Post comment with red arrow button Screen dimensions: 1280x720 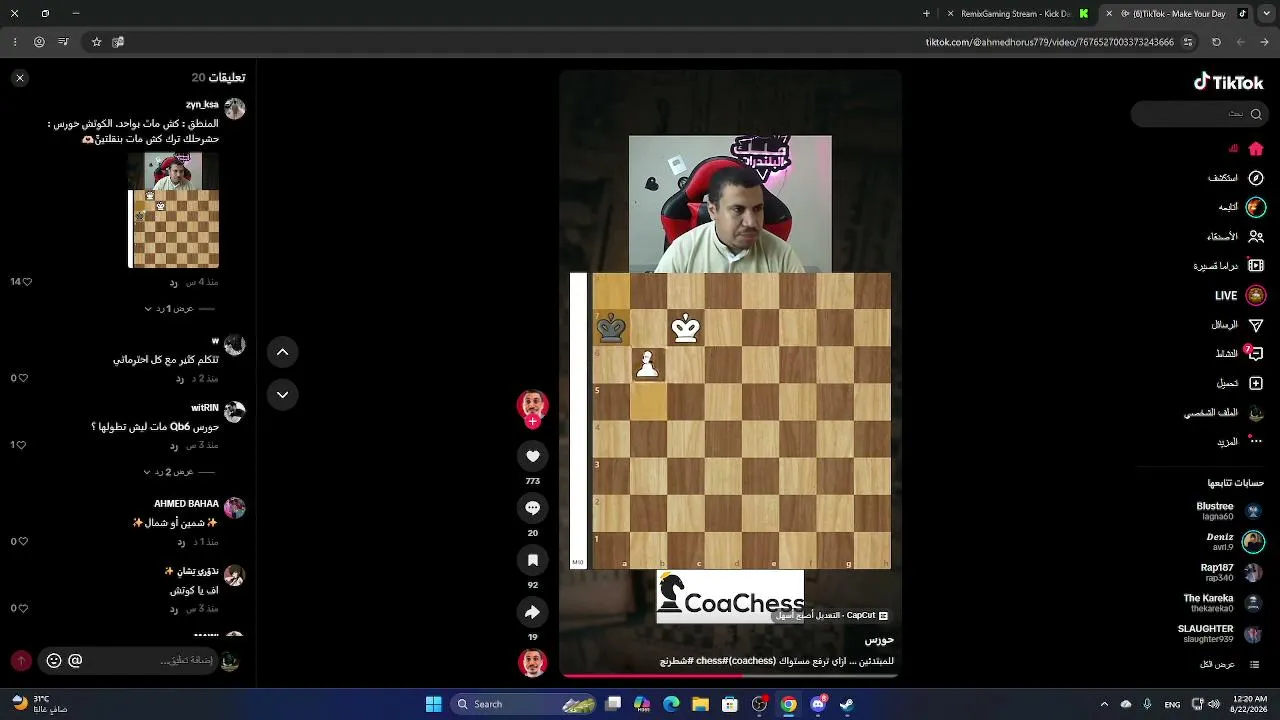coord(21,661)
